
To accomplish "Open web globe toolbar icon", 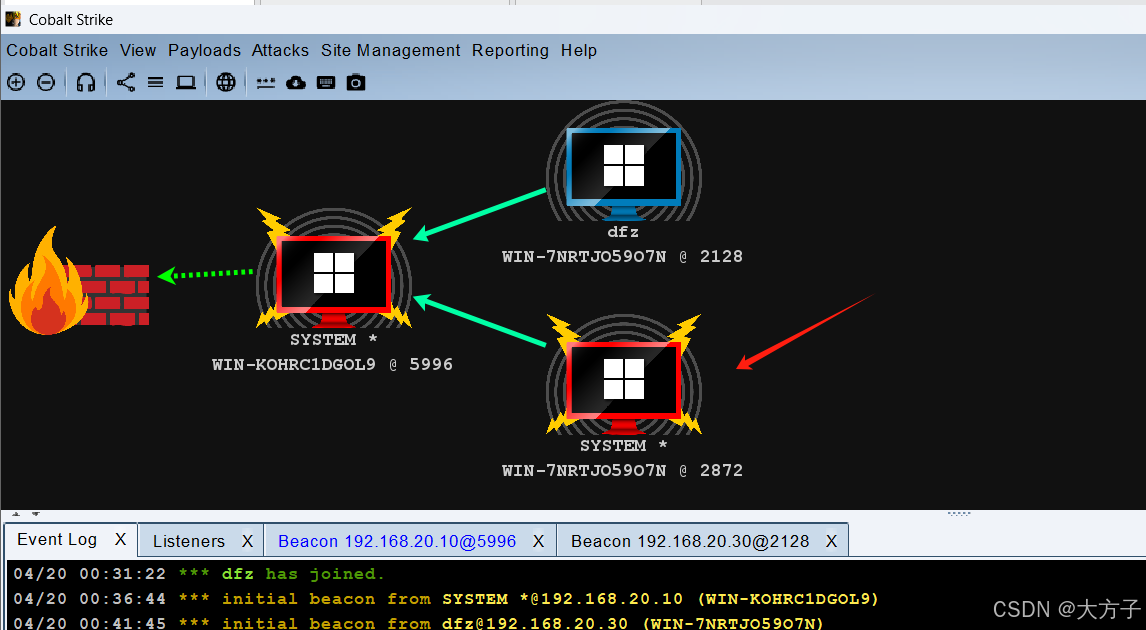I will click(x=226, y=83).
